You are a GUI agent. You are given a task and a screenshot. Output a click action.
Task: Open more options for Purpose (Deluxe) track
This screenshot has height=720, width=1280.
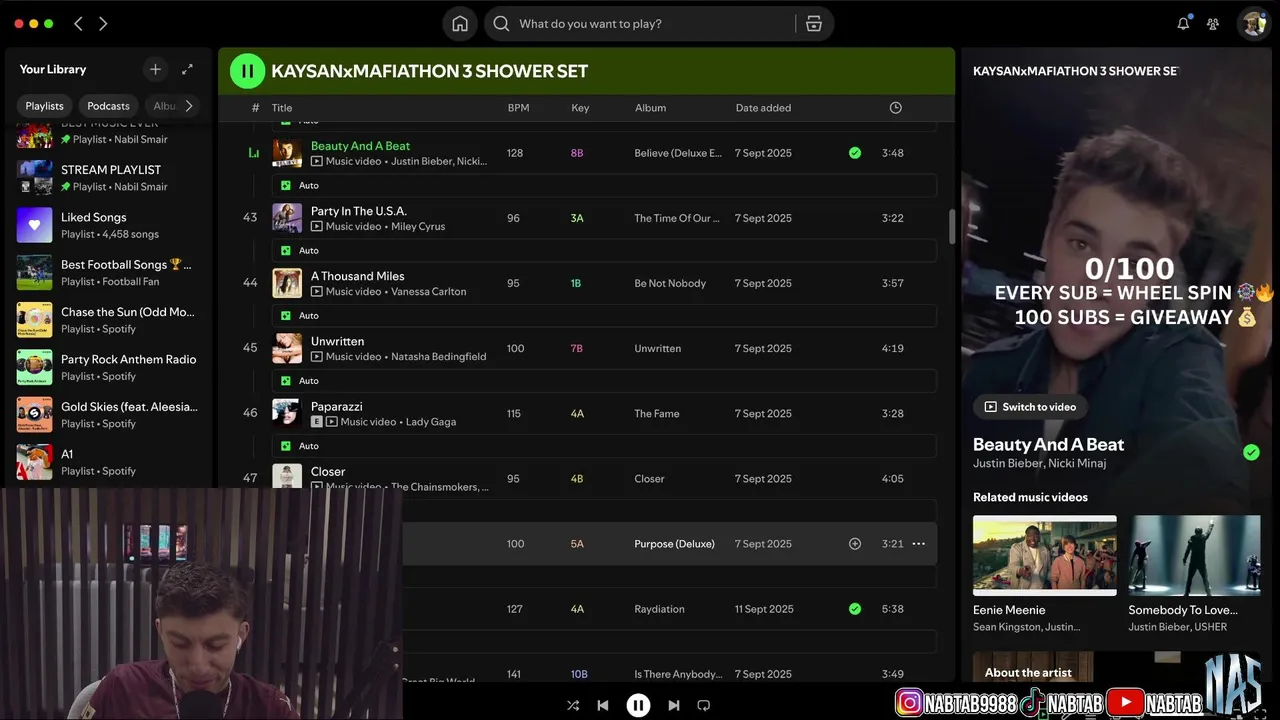pos(919,544)
